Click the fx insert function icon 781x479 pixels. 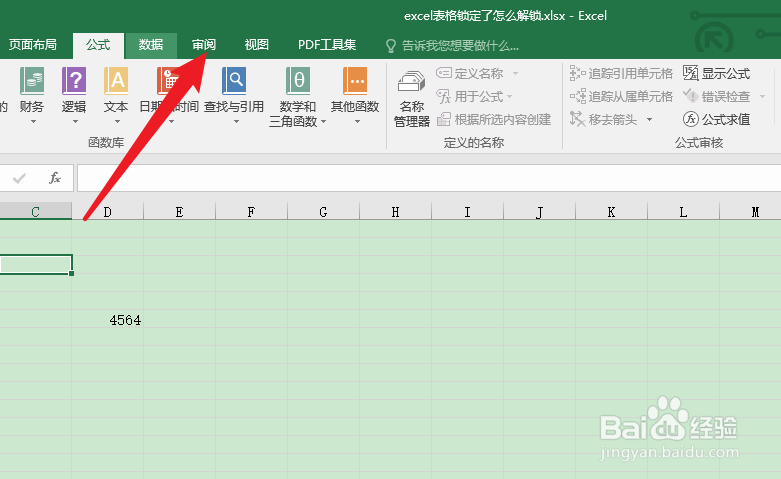[55, 178]
